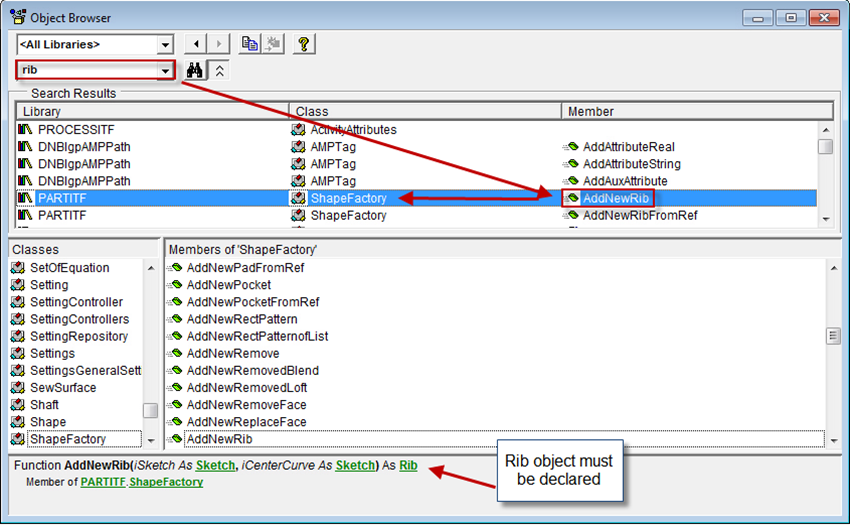Select the AddNewPadFromRef member

point(245,268)
